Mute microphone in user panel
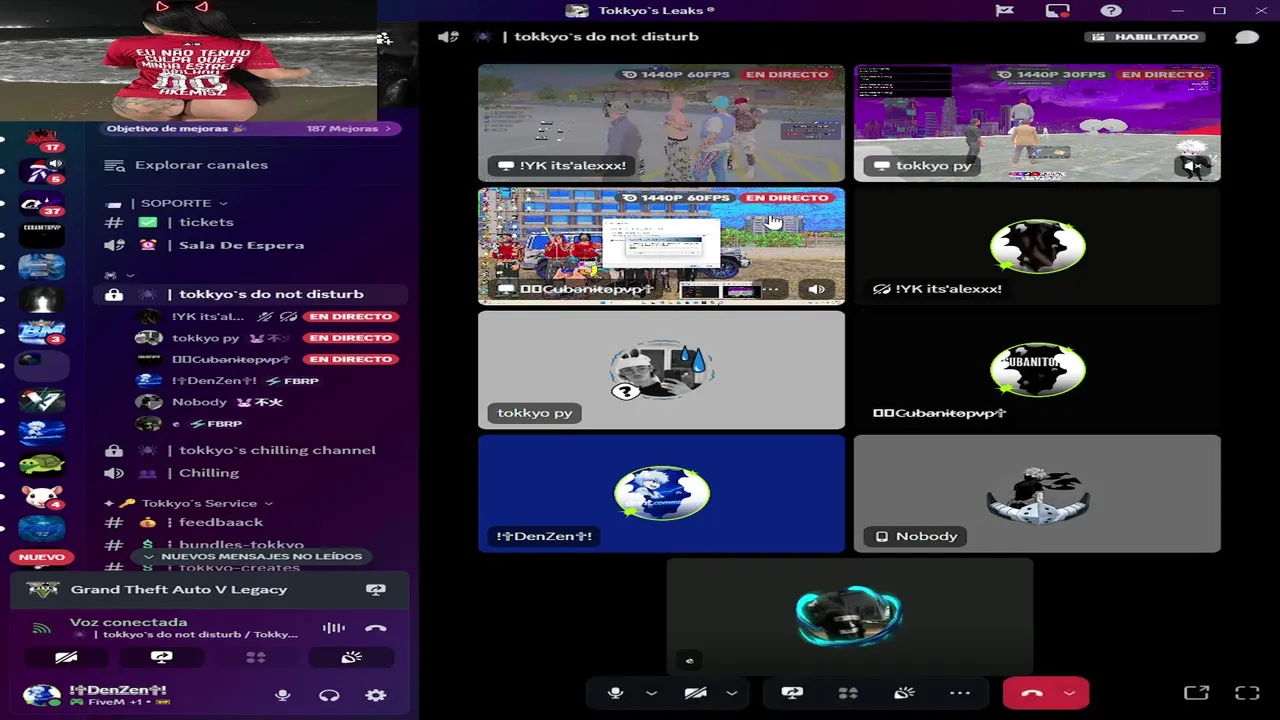 [x=283, y=695]
